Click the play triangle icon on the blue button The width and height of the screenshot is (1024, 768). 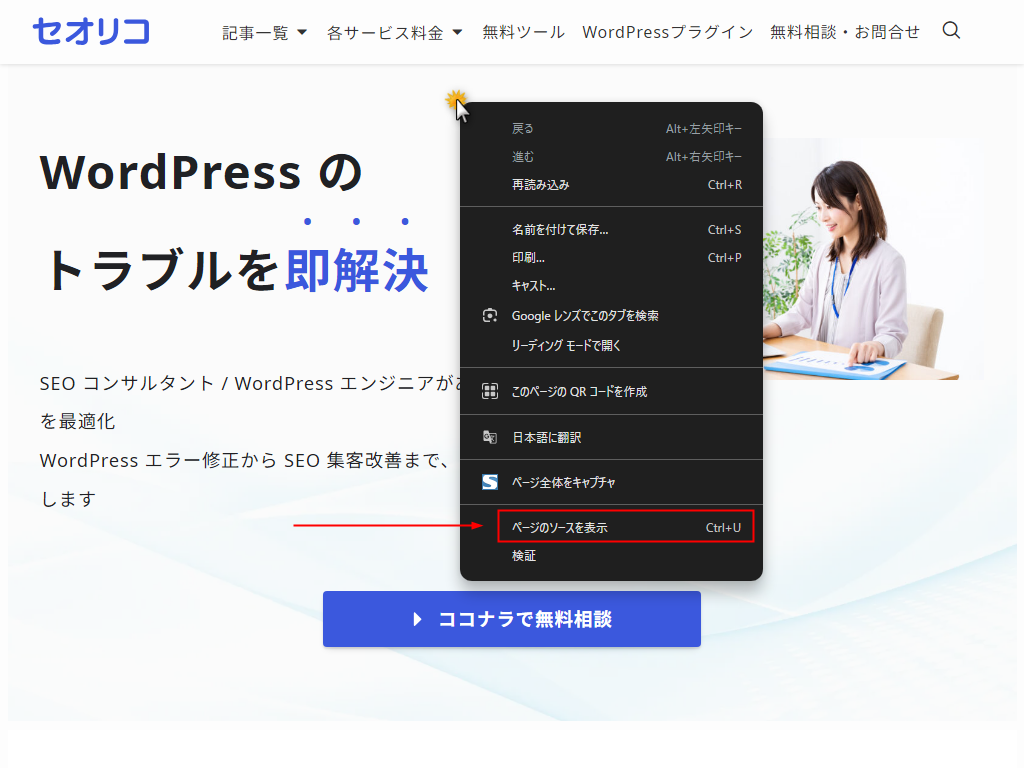click(x=419, y=618)
